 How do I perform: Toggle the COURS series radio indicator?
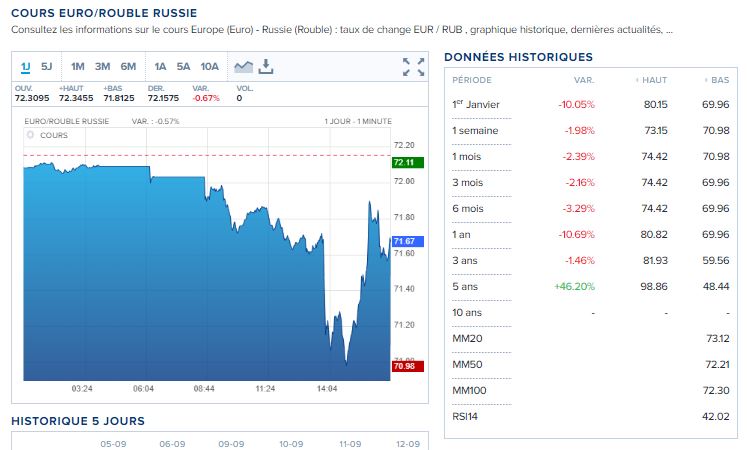pyautogui.click(x=31, y=134)
